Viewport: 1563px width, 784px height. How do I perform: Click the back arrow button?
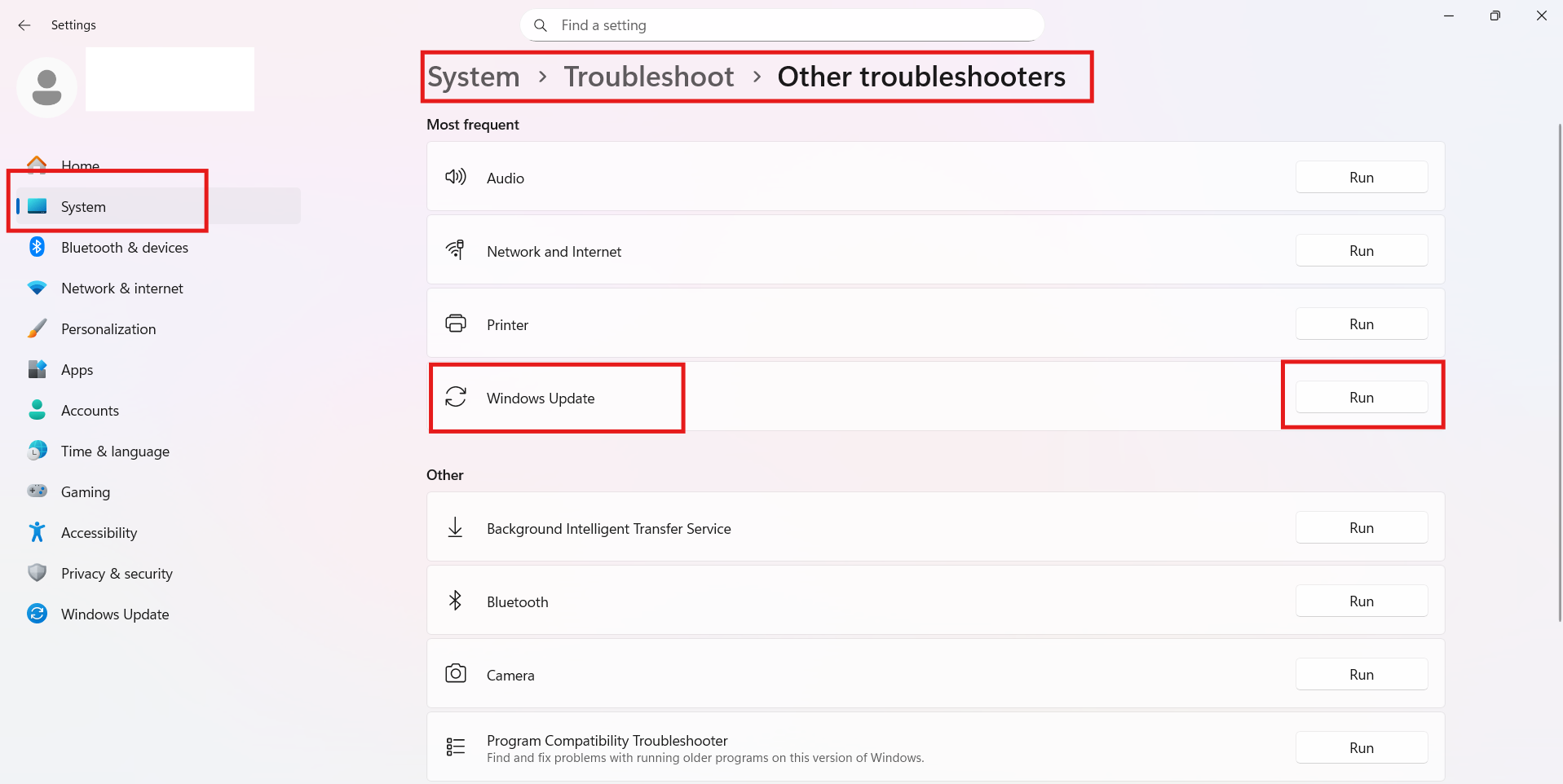coord(24,25)
